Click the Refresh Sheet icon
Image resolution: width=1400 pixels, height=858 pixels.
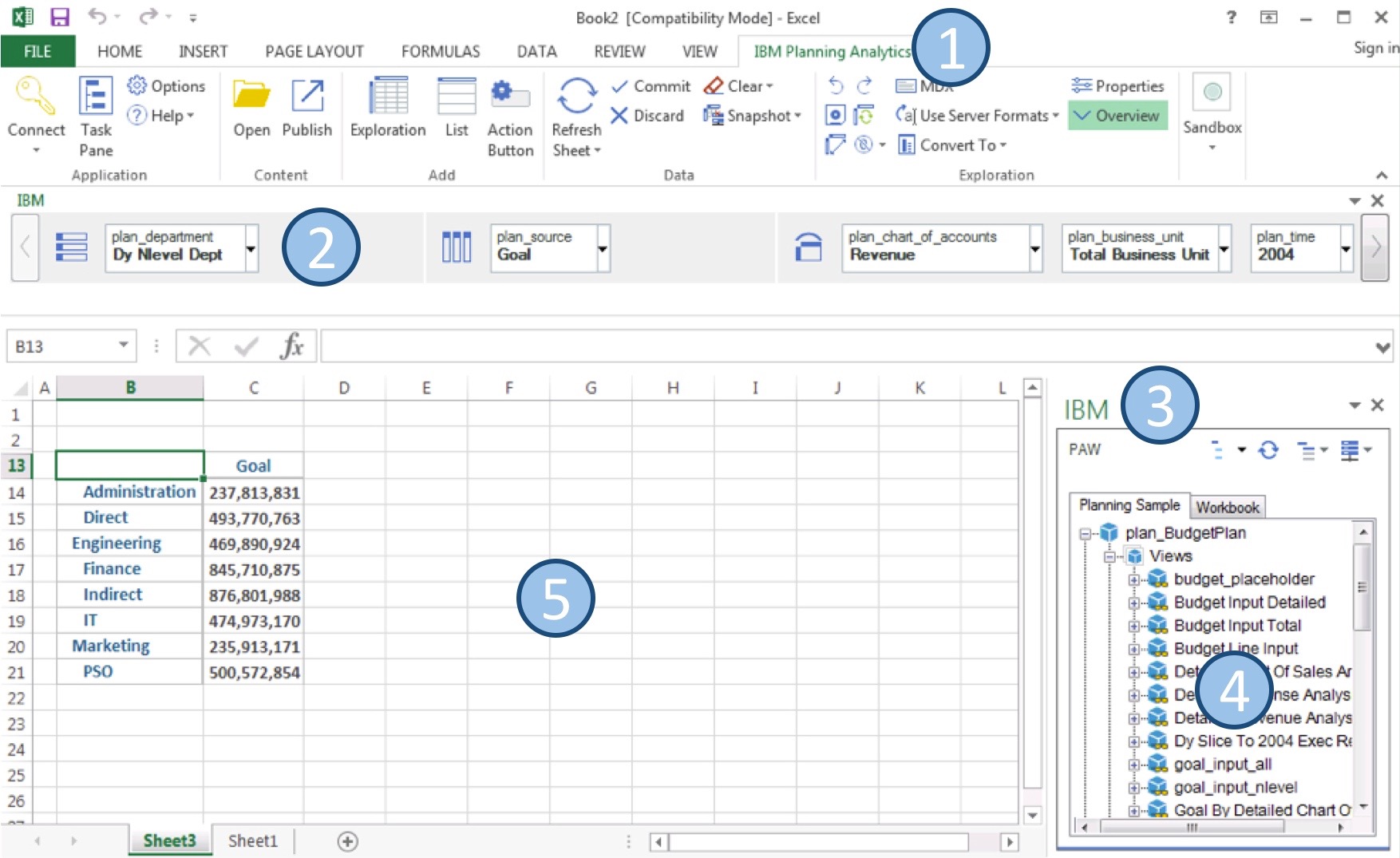click(576, 96)
